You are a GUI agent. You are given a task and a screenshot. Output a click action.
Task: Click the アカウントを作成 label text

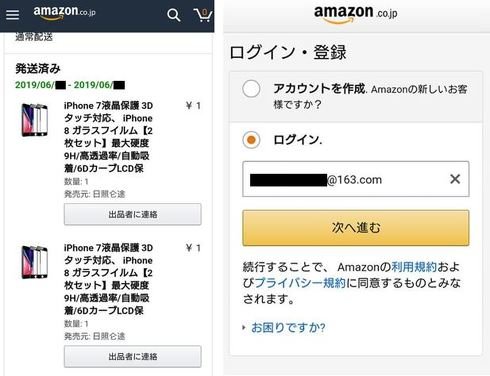[319, 89]
